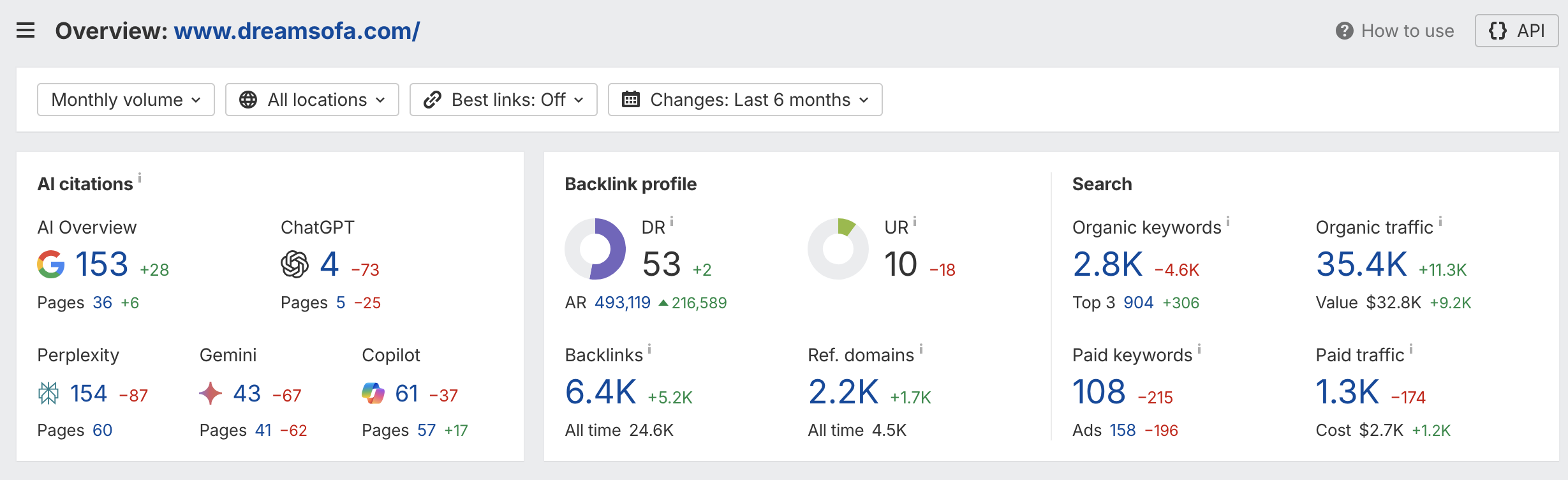Click Ads value 158

(x=1123, y=430)
